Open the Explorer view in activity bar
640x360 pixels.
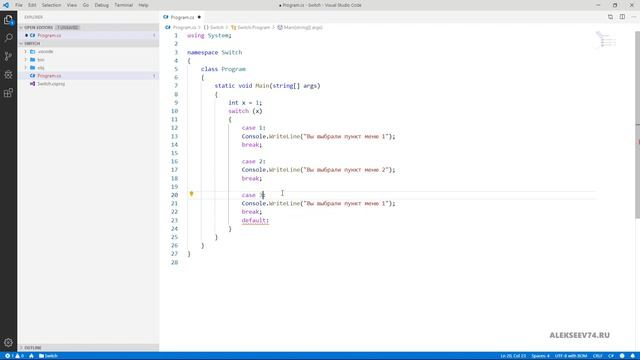pyautogui.click(x=8, y=20)
